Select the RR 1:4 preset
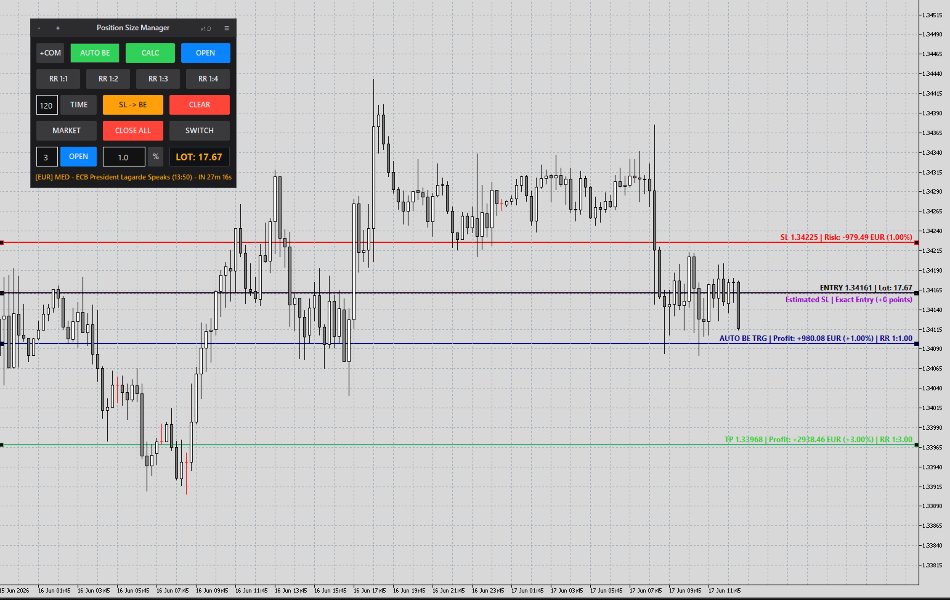The height and width of the screenshot is (600, 950). click(208, 79)
